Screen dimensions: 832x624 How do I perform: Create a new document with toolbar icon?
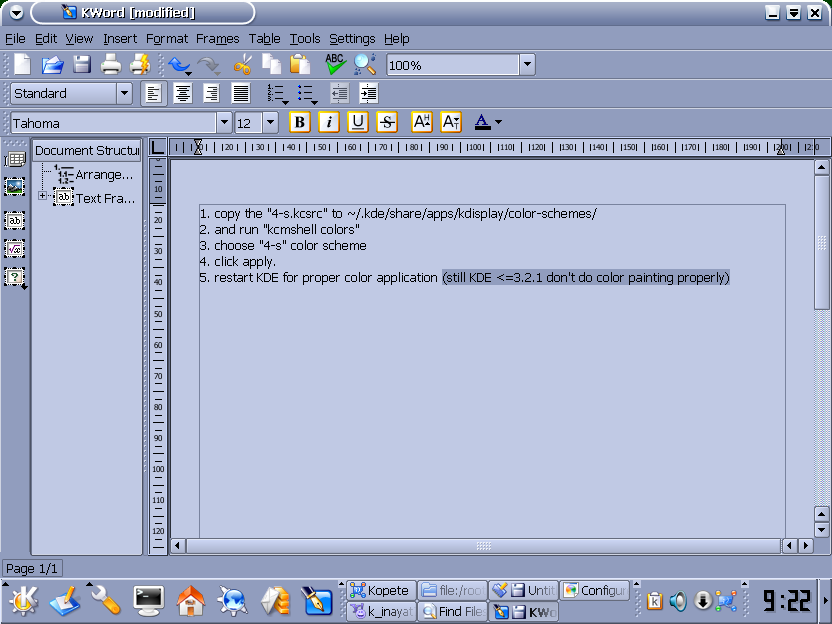click(22, 65)
